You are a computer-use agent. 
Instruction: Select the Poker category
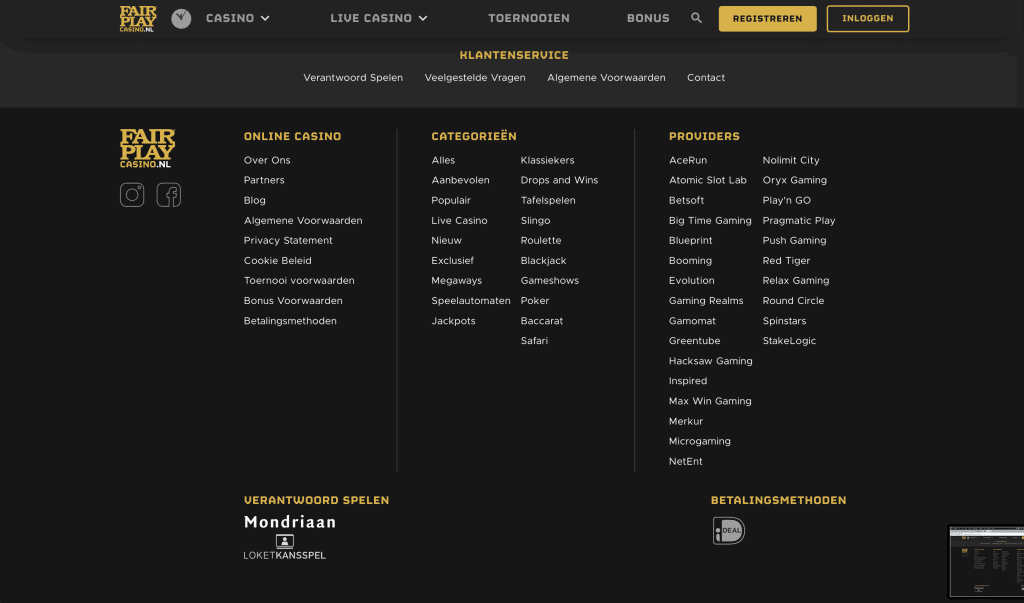pos(535,301)
